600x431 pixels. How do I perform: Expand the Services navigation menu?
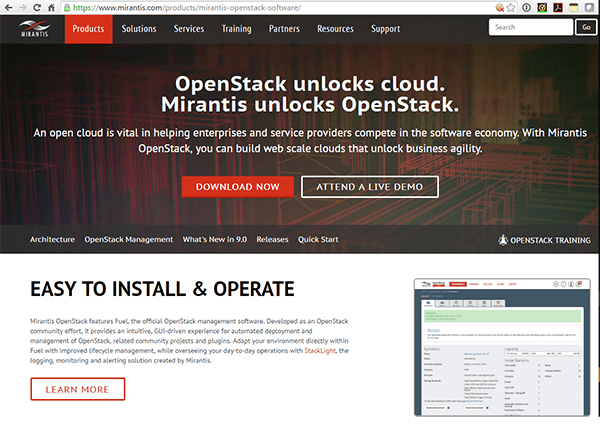tap(189, 29)
